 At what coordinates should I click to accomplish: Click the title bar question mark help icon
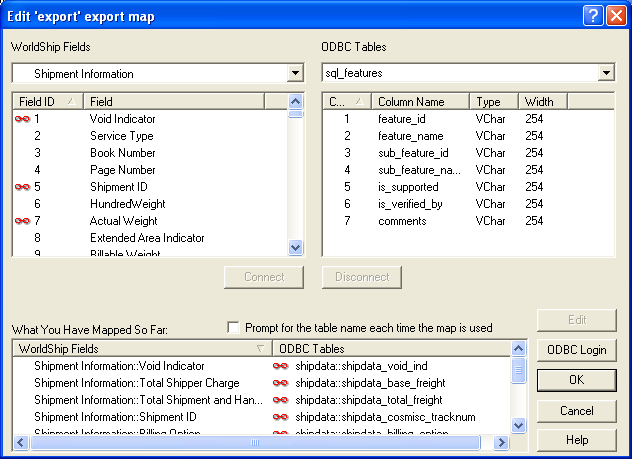[x=593, y=16]
